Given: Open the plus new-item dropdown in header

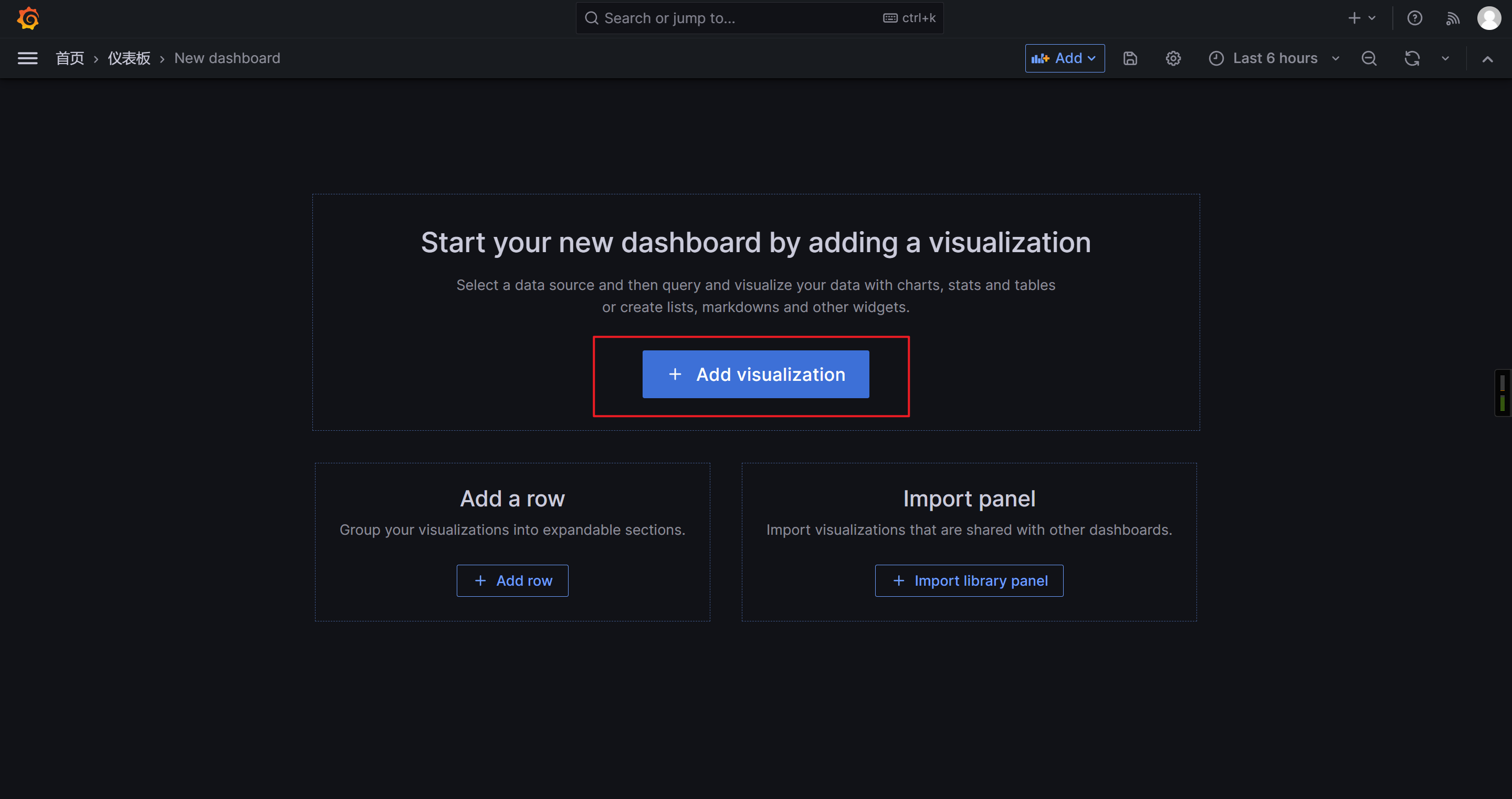Looking at the screenshot, I should [1361, 18].
